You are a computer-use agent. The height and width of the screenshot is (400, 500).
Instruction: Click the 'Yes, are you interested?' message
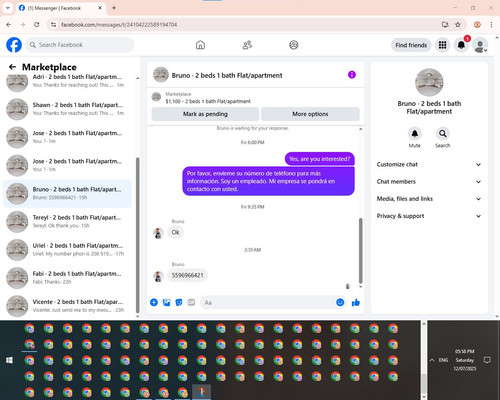click(x=320, y=159)
